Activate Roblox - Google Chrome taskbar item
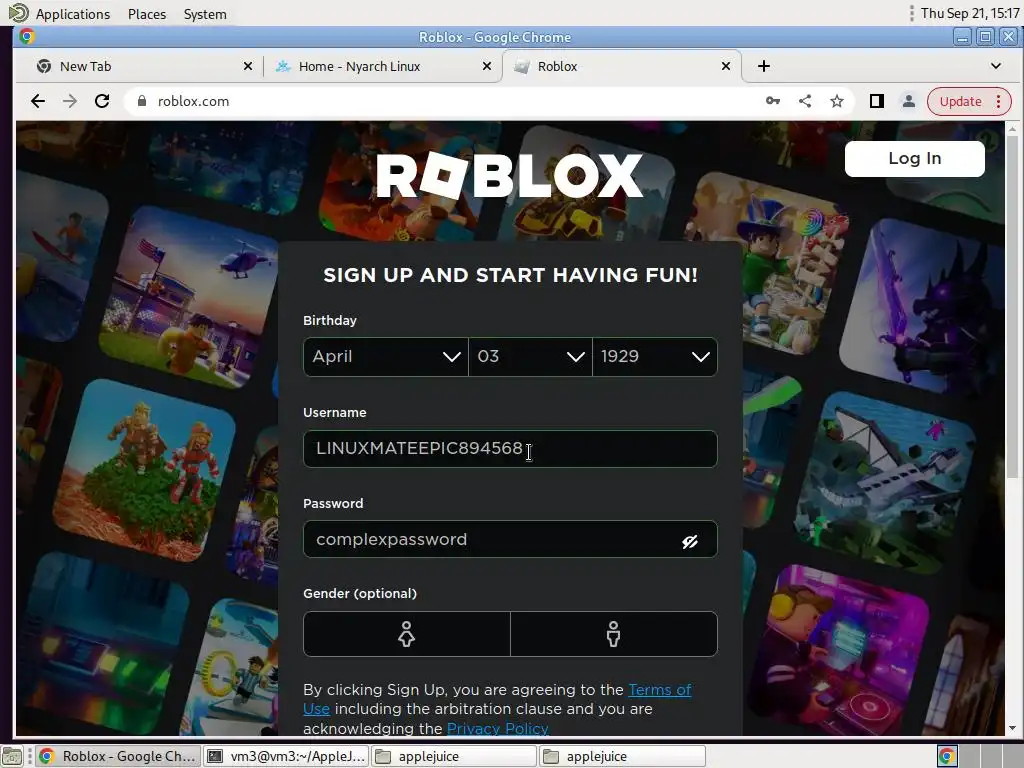Screen dimensions: 1024x768 (x=118, y=756)
